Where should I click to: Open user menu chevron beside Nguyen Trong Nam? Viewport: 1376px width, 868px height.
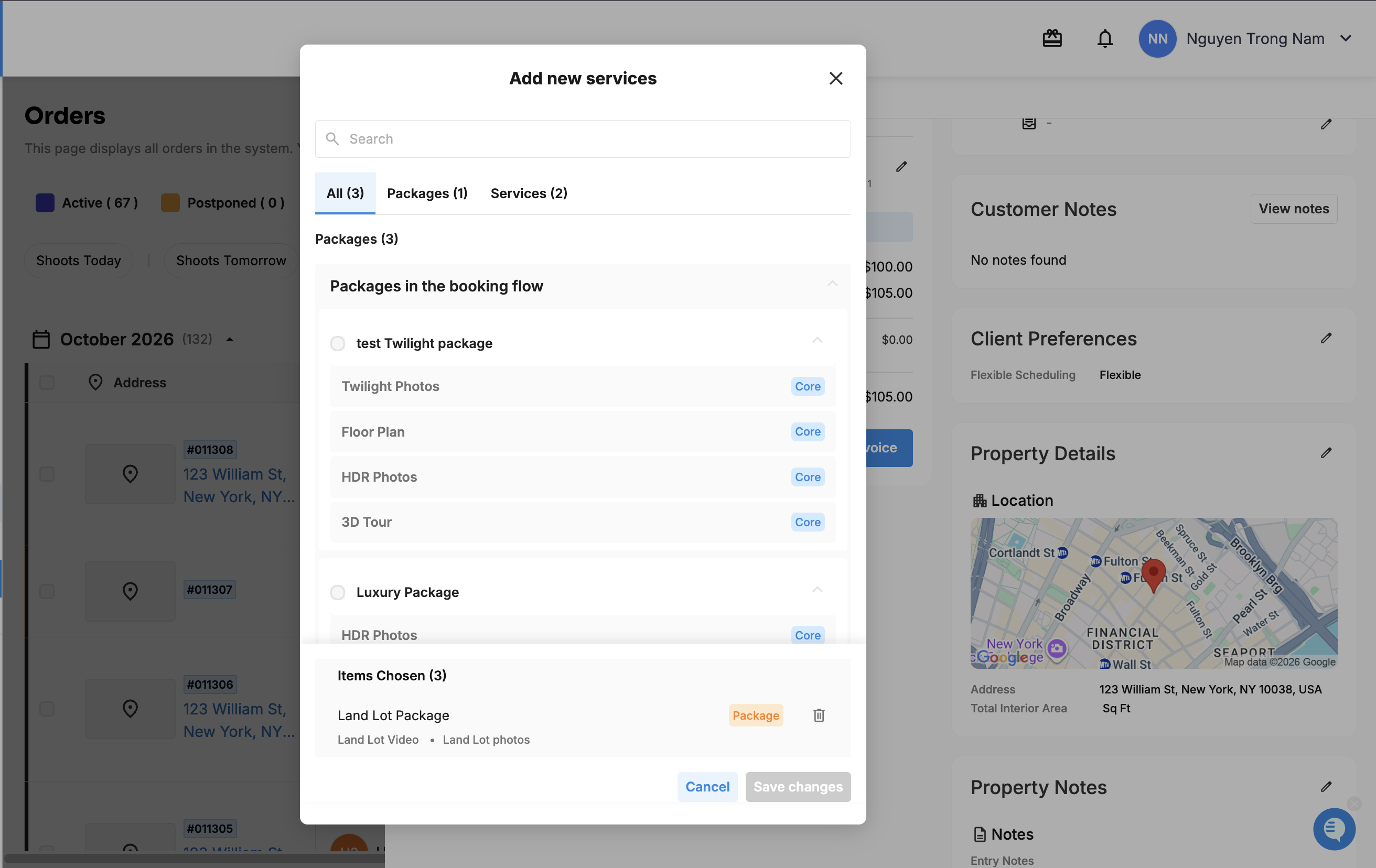[1346, 39]
